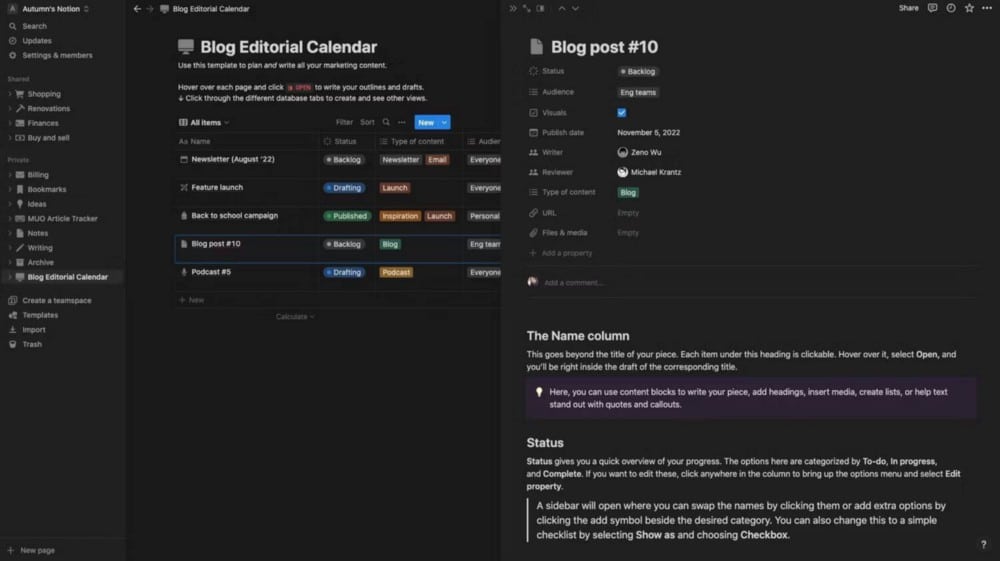Open the All items view dropdown

tap(204, 123)
